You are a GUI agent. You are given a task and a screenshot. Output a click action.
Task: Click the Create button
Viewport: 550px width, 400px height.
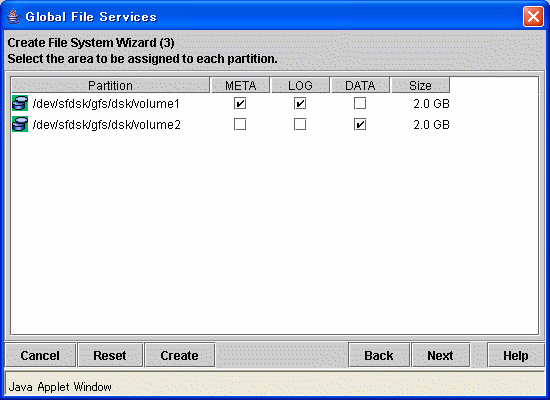(x=180, y=355)
